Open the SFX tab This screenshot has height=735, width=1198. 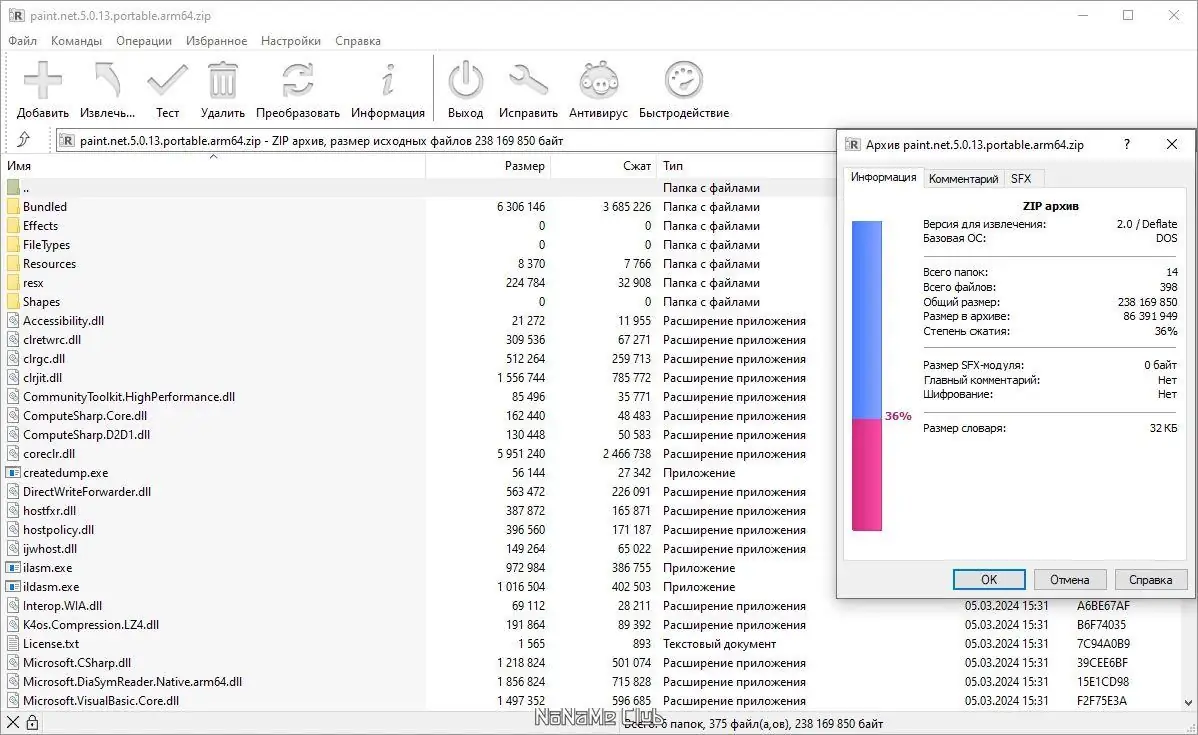tap(1021, 178)
